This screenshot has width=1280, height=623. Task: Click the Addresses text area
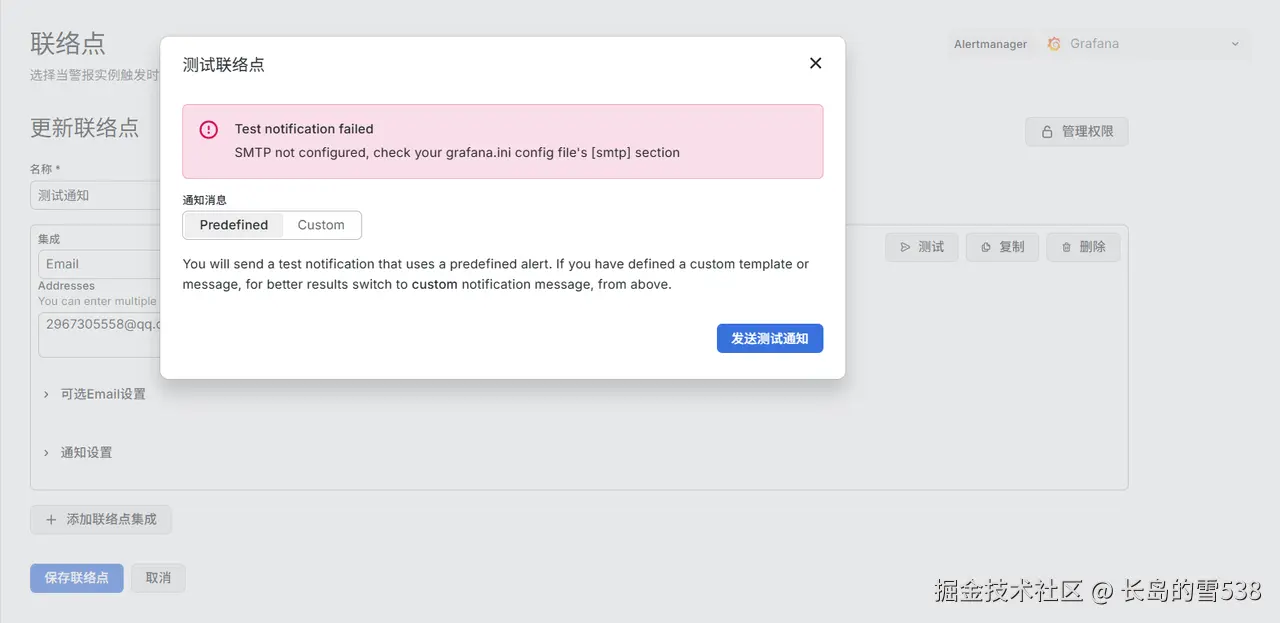click(100, 335)
